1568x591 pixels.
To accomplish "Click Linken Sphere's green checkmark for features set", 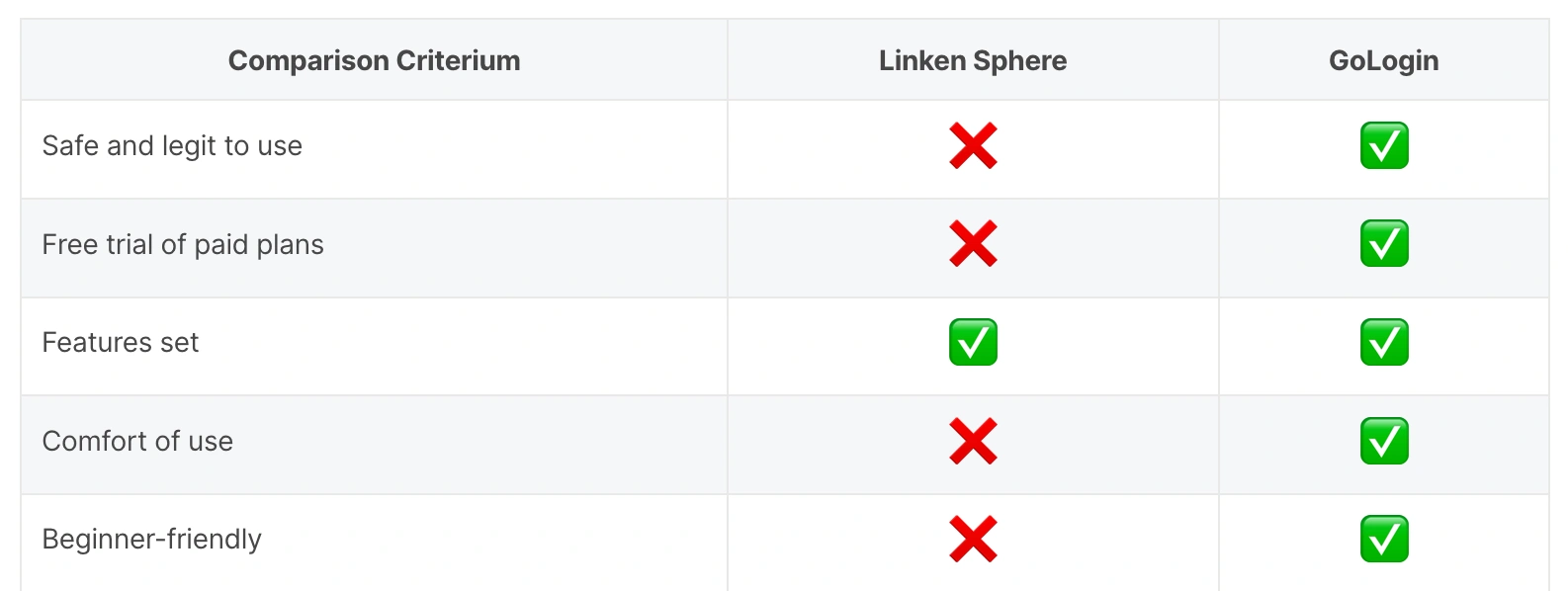I will (973, 342).
